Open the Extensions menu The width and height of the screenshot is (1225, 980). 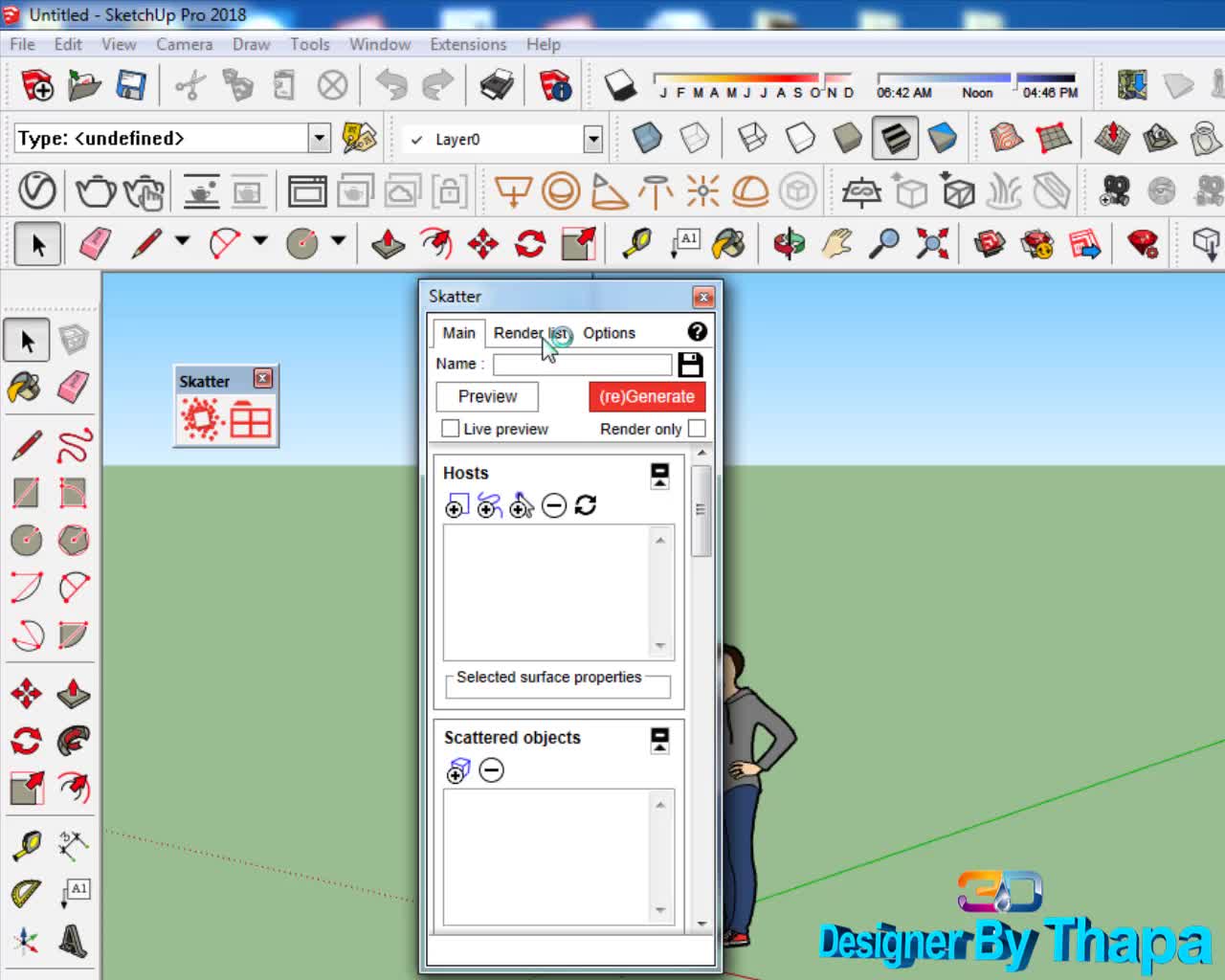468,44
